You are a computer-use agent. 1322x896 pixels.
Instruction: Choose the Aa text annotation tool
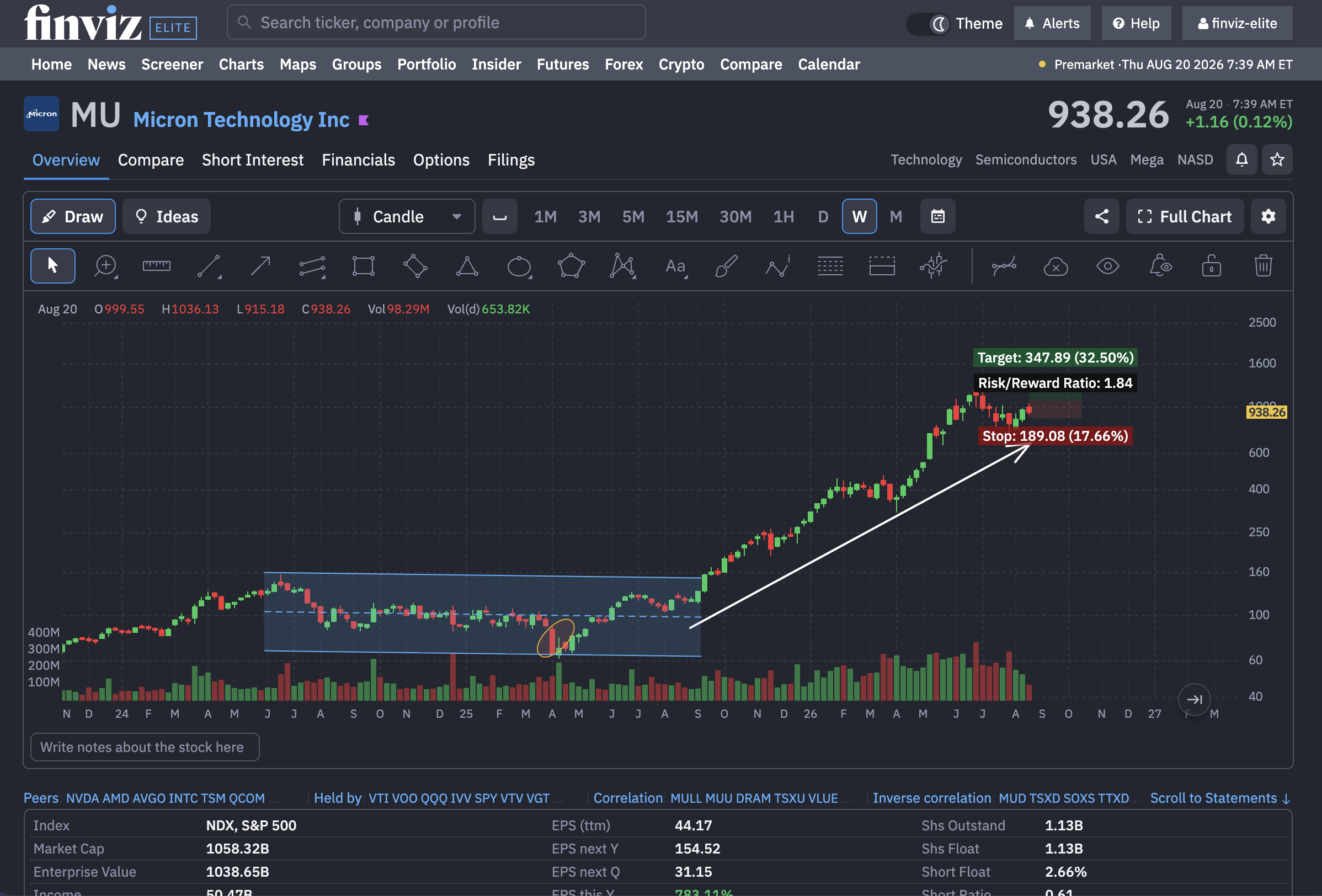pyautogui.click(x=675, y=266)
